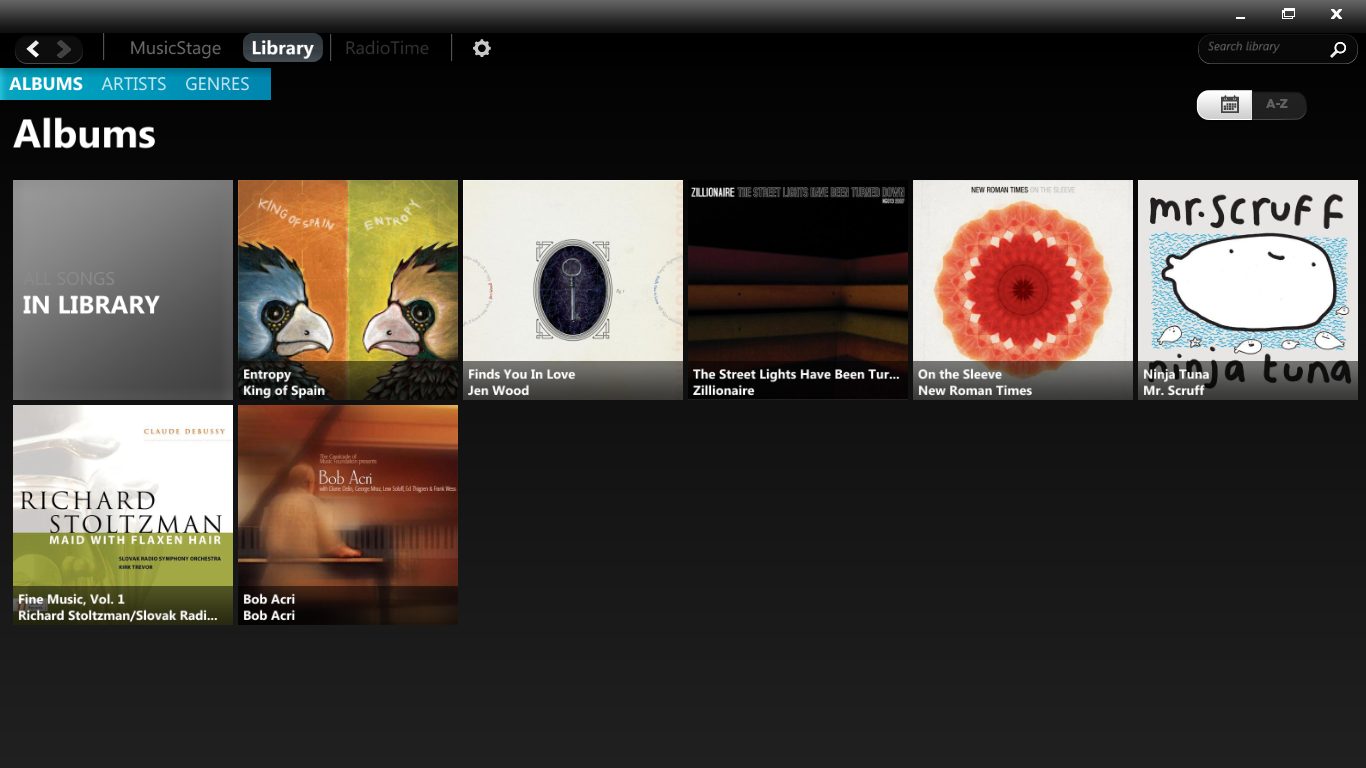Switch to the GENRES view
The width and height of the screenshot is (1366, 768).
click(x=217, y=84)
